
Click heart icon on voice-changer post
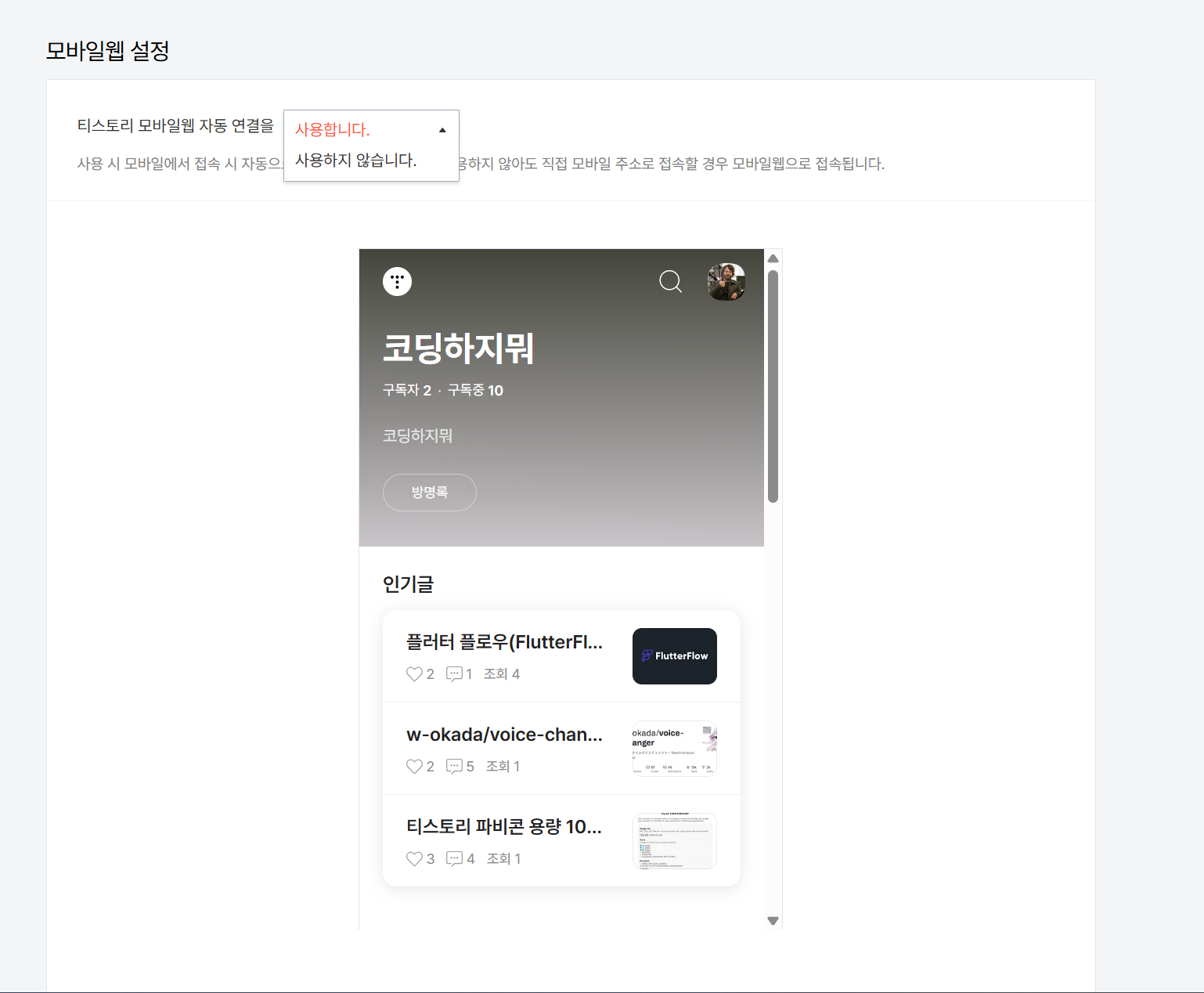pos(414,767)
